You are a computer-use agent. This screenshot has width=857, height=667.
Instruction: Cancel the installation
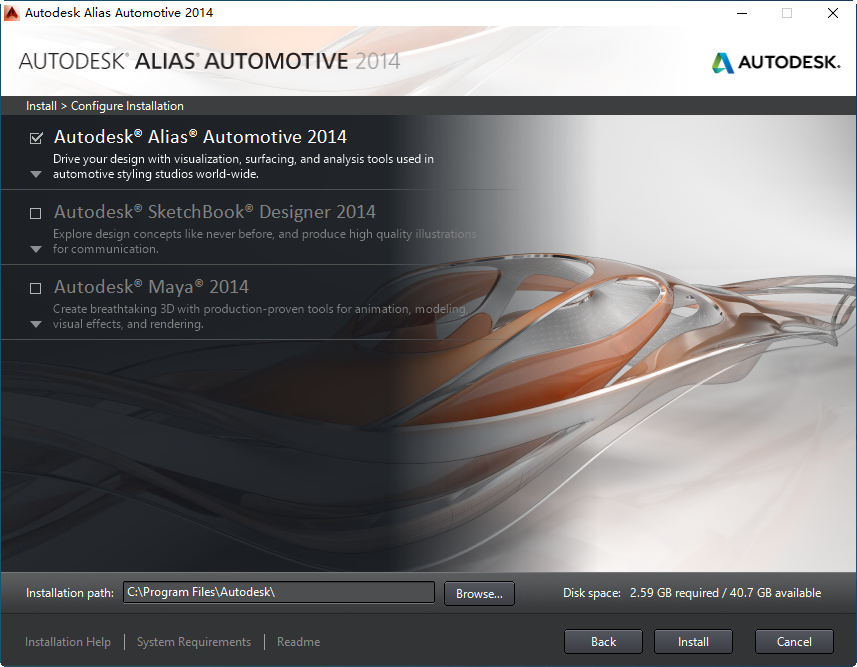pos(794,642)
